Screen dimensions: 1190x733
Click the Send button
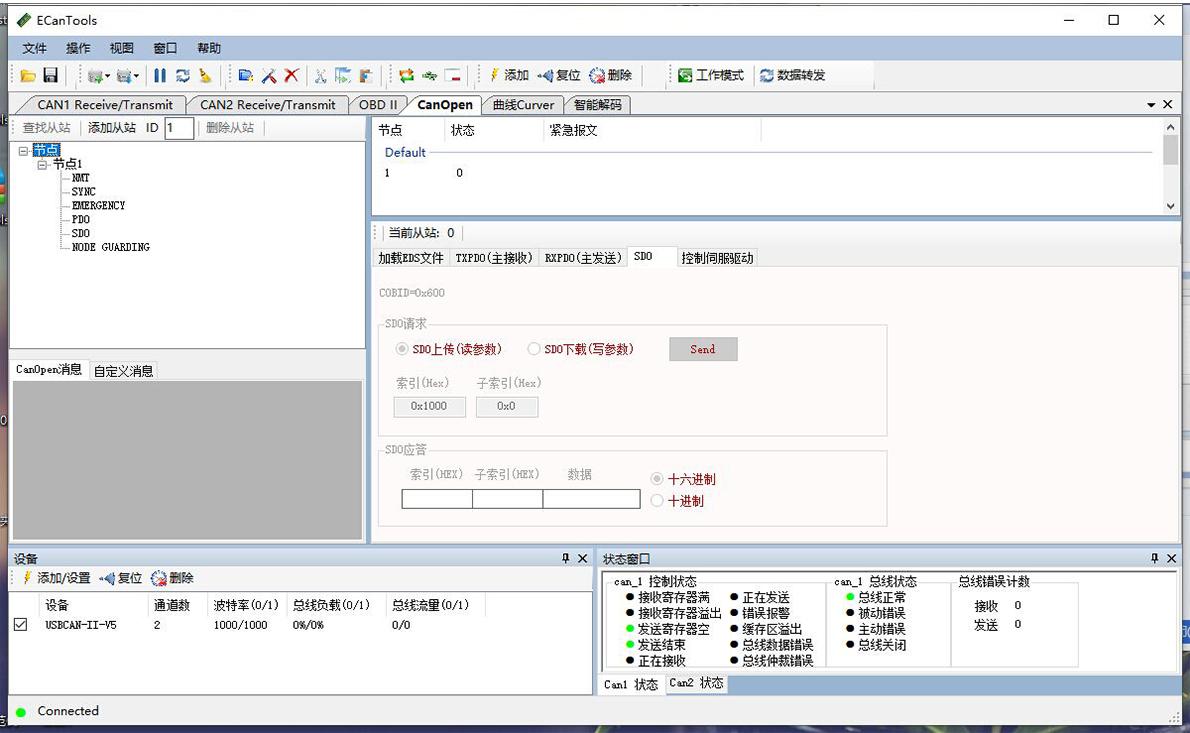[x=703, y=349]
